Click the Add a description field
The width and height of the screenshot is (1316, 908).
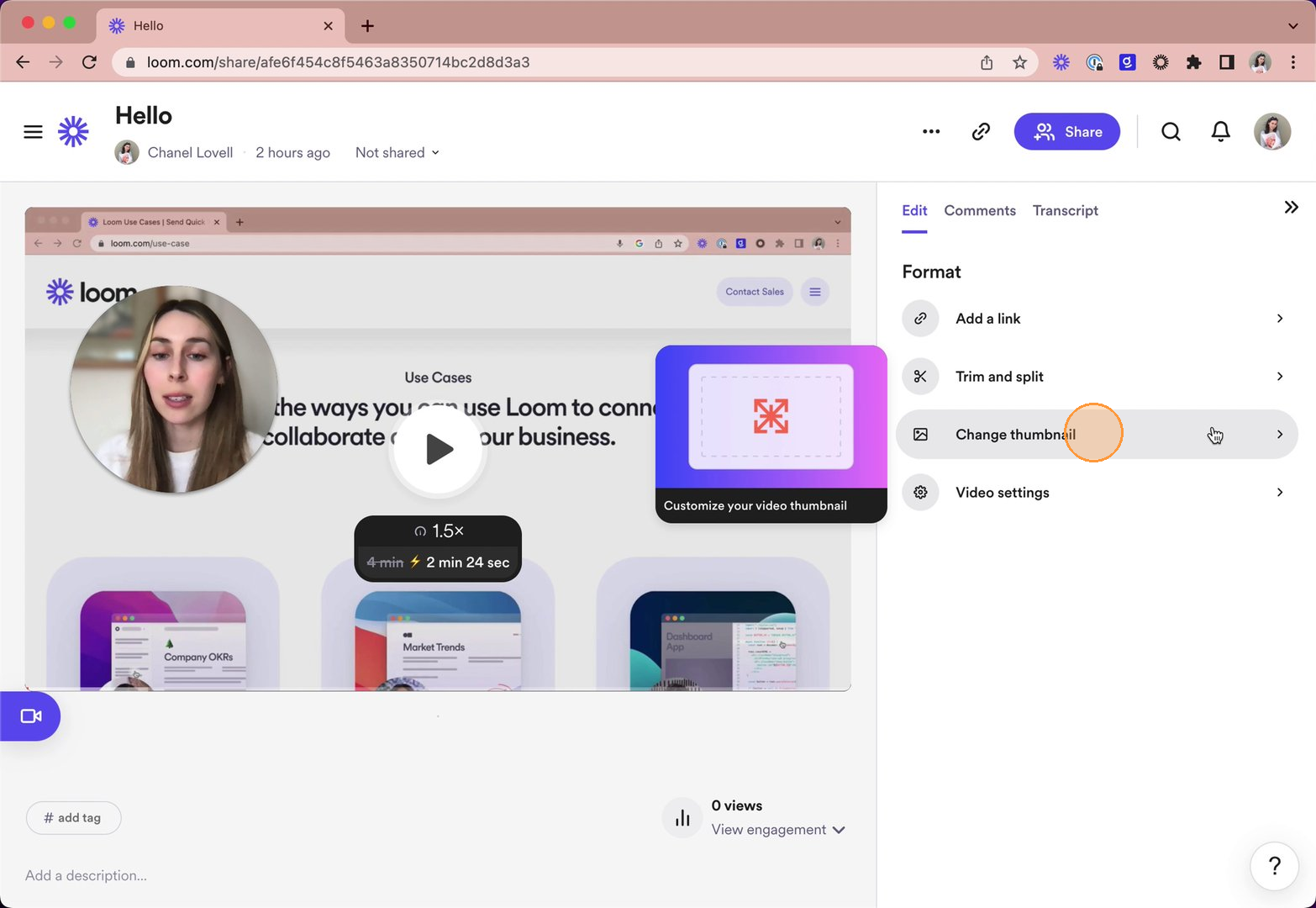point(86,875)
